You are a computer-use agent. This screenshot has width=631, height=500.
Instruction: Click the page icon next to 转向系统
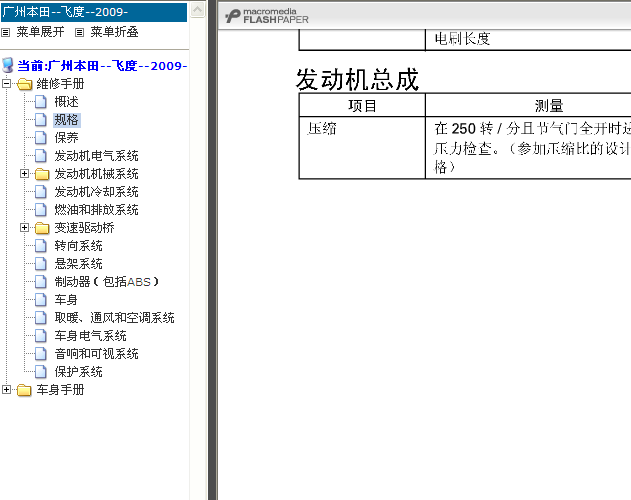[41, 246]
